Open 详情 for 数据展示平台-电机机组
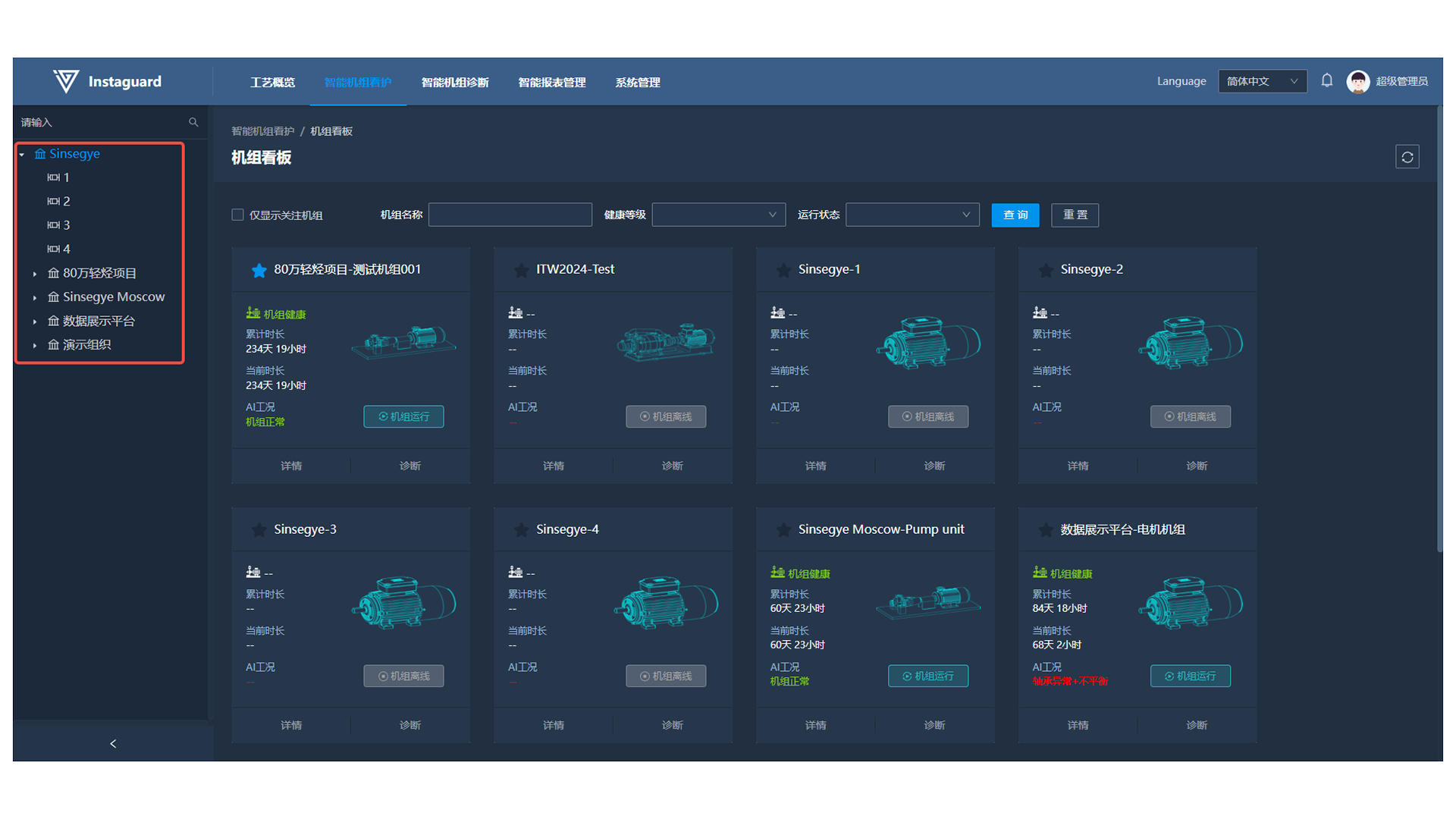This screenshot has height=819, width=1456. click(1078, 725)
